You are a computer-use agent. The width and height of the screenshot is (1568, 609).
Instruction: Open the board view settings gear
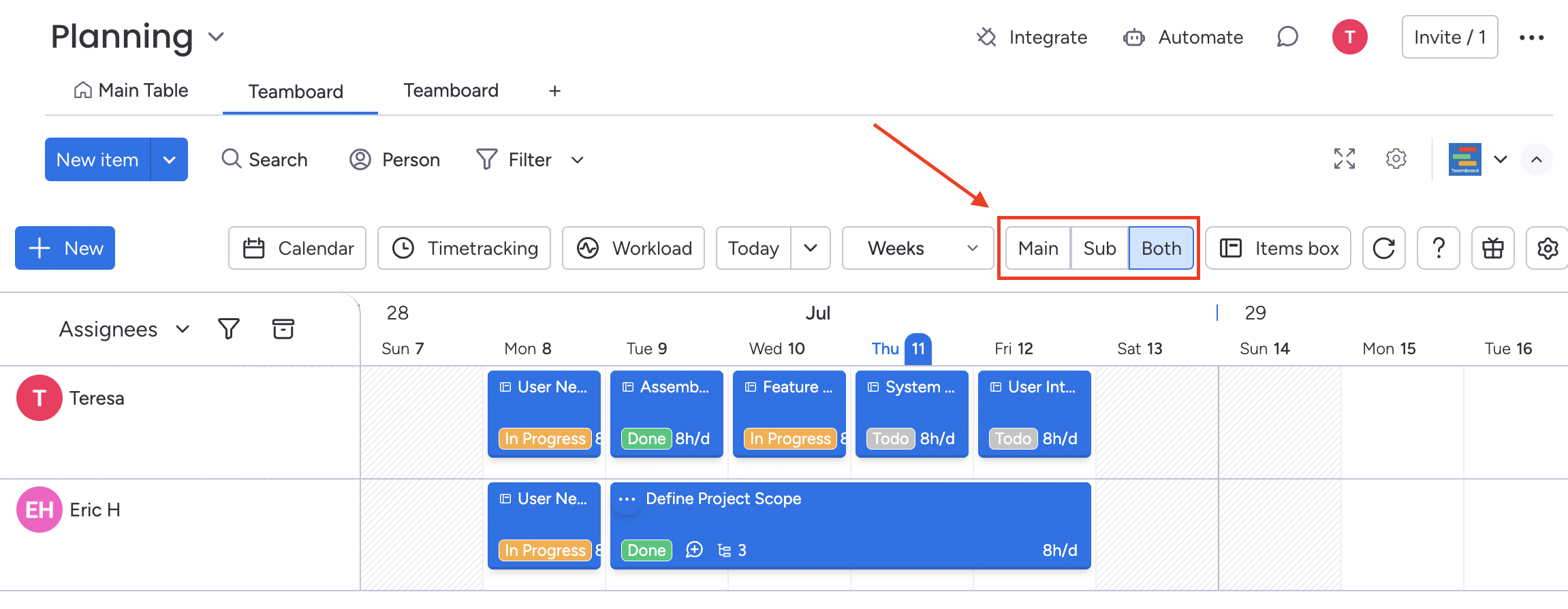point(1396,159)
